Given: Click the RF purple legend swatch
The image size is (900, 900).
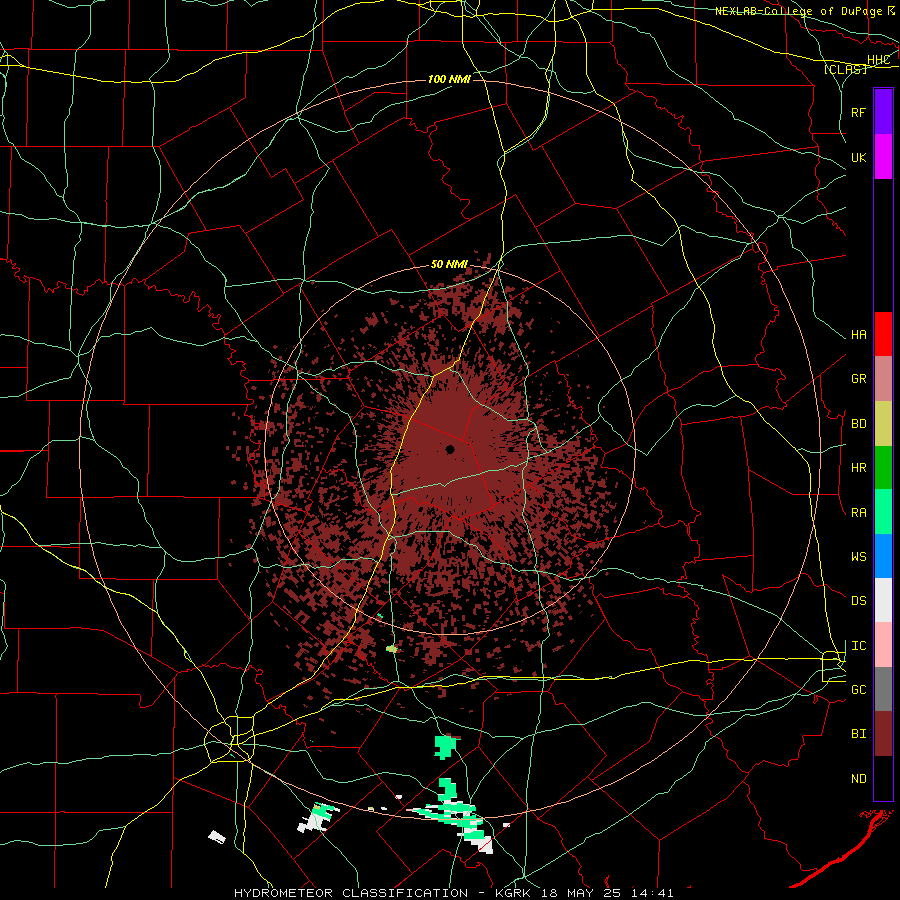Looking at the screenshot, I should click(x=883, y=112).
